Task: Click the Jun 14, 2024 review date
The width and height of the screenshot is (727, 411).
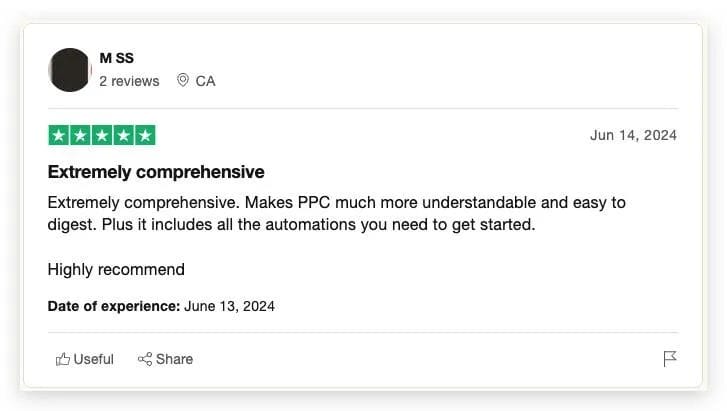Action: point(633,135)
